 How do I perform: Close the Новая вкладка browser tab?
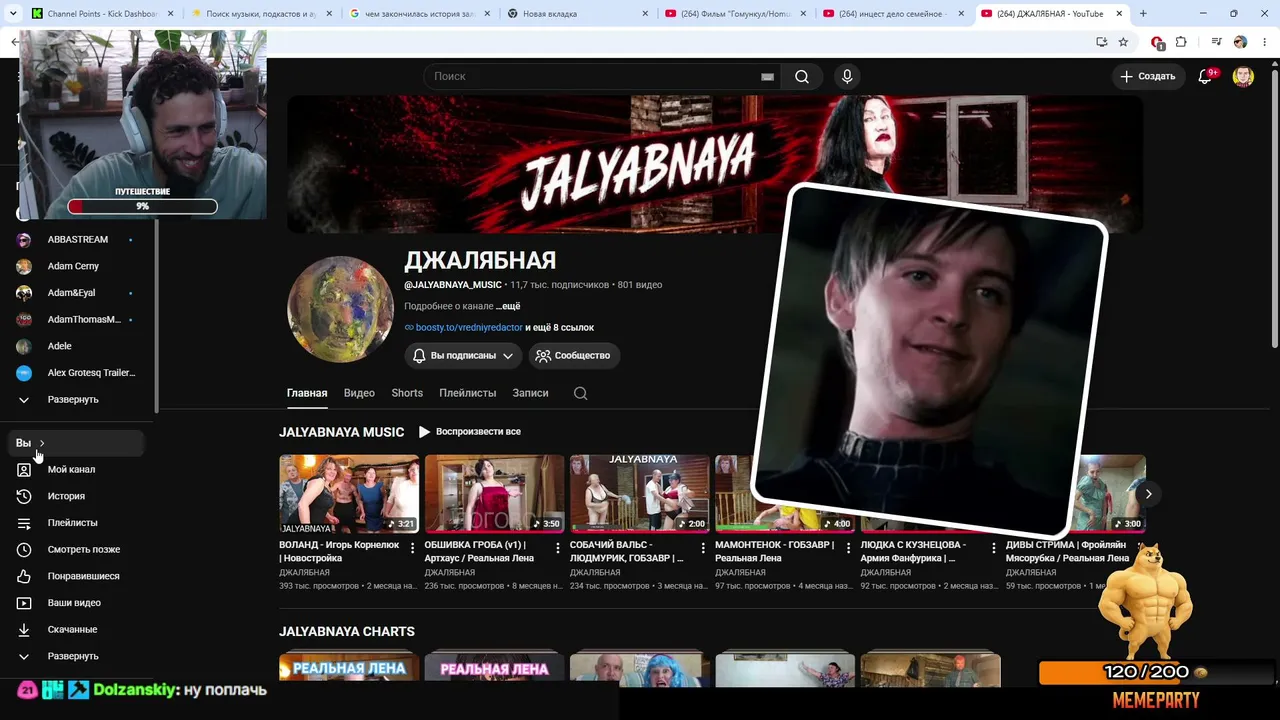[645, 14]
